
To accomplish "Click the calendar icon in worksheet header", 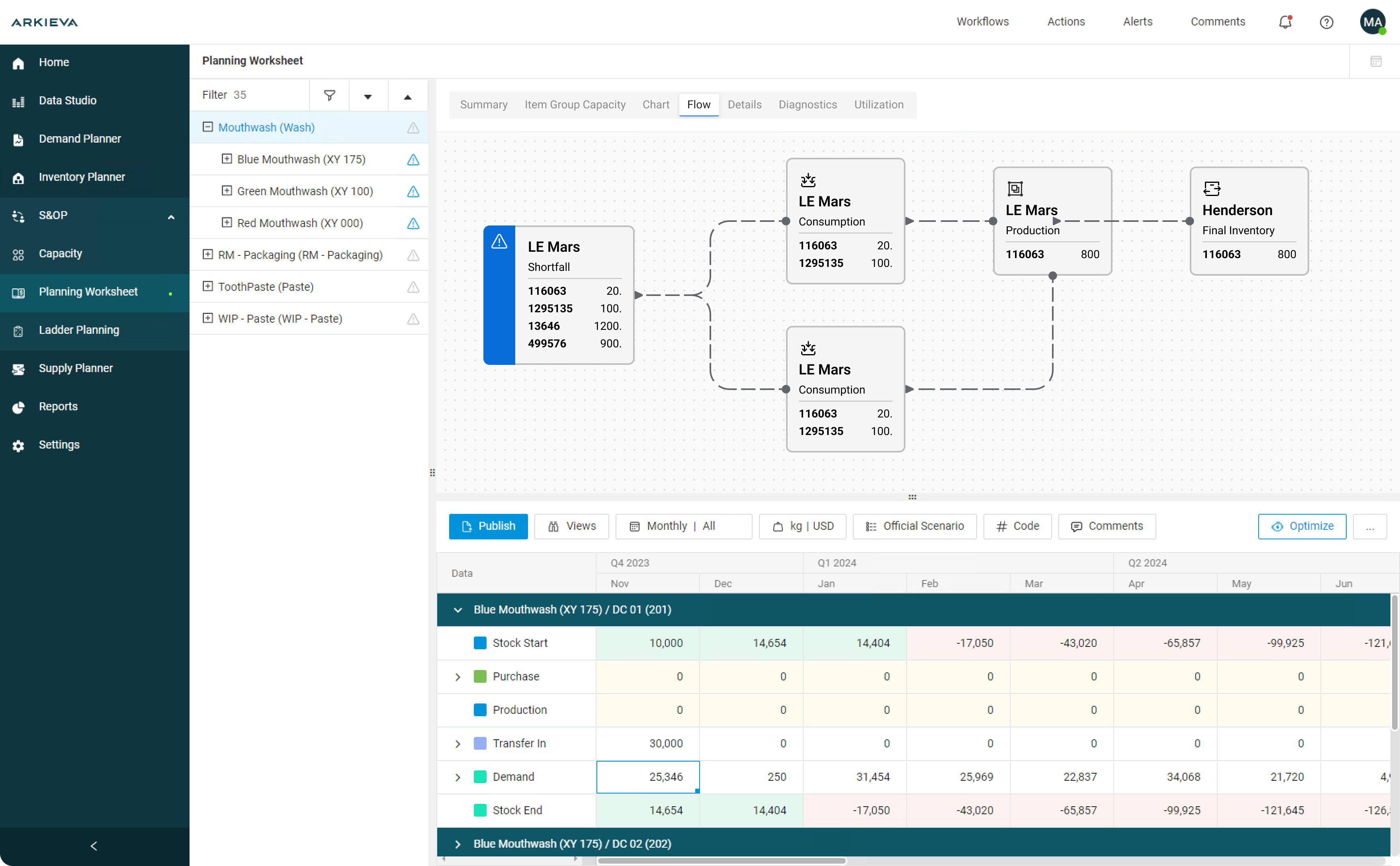I will click(1375, 61).
